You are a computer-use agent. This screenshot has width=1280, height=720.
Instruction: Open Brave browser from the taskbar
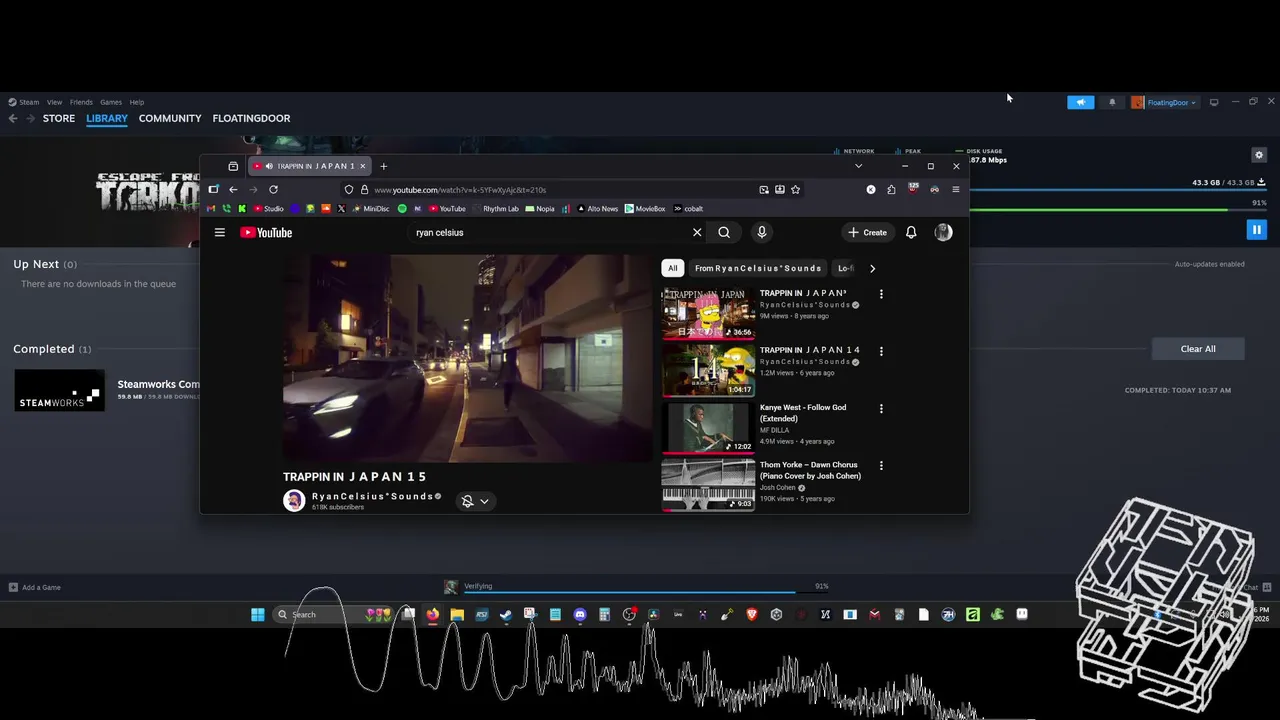(752, 614)
